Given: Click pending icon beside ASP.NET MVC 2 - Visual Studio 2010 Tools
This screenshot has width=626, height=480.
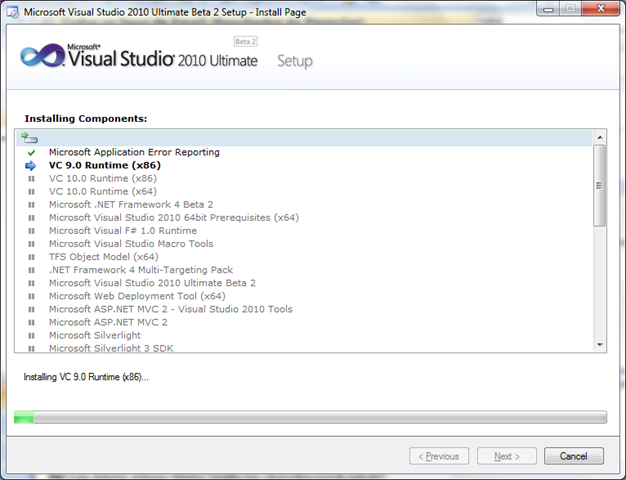Looking at the screenshot, I should point(32,309).
